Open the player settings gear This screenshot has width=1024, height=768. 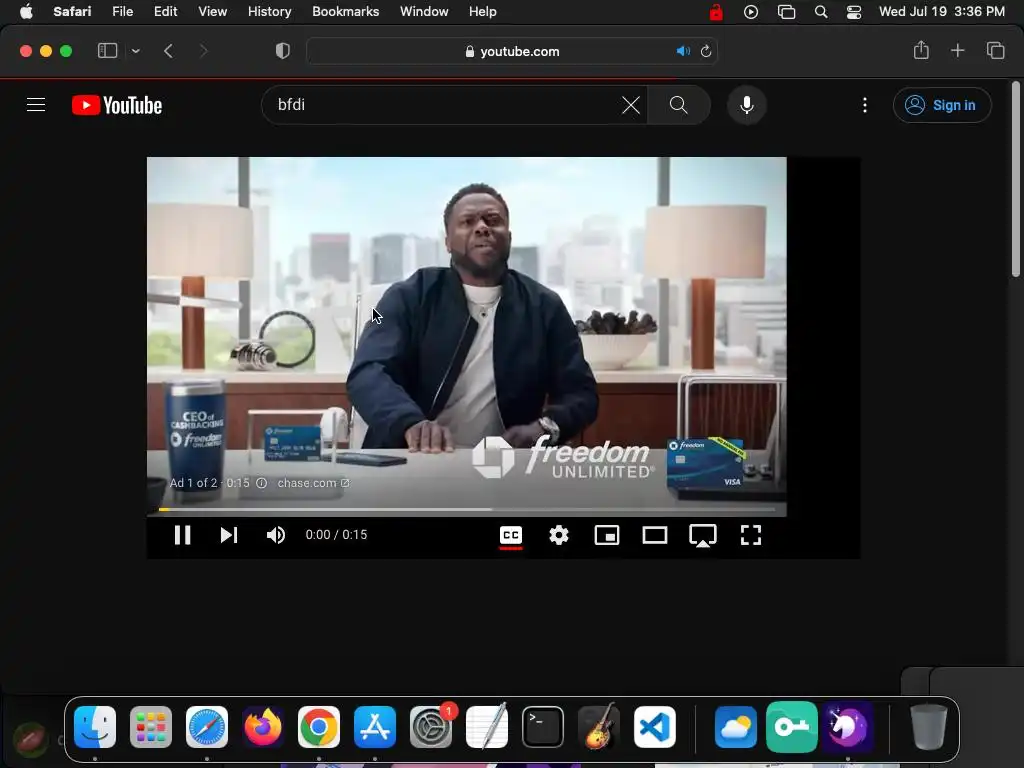[x=558, y=535]
